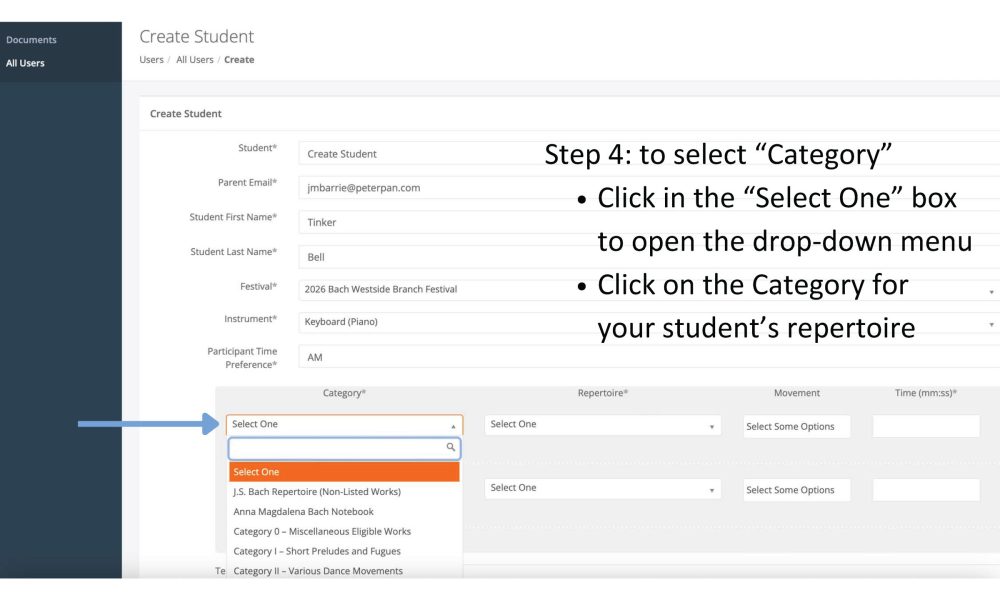Click the first Time (mm:ss) field
This screenshot has height=600, width=1000.
coord(926,426)
